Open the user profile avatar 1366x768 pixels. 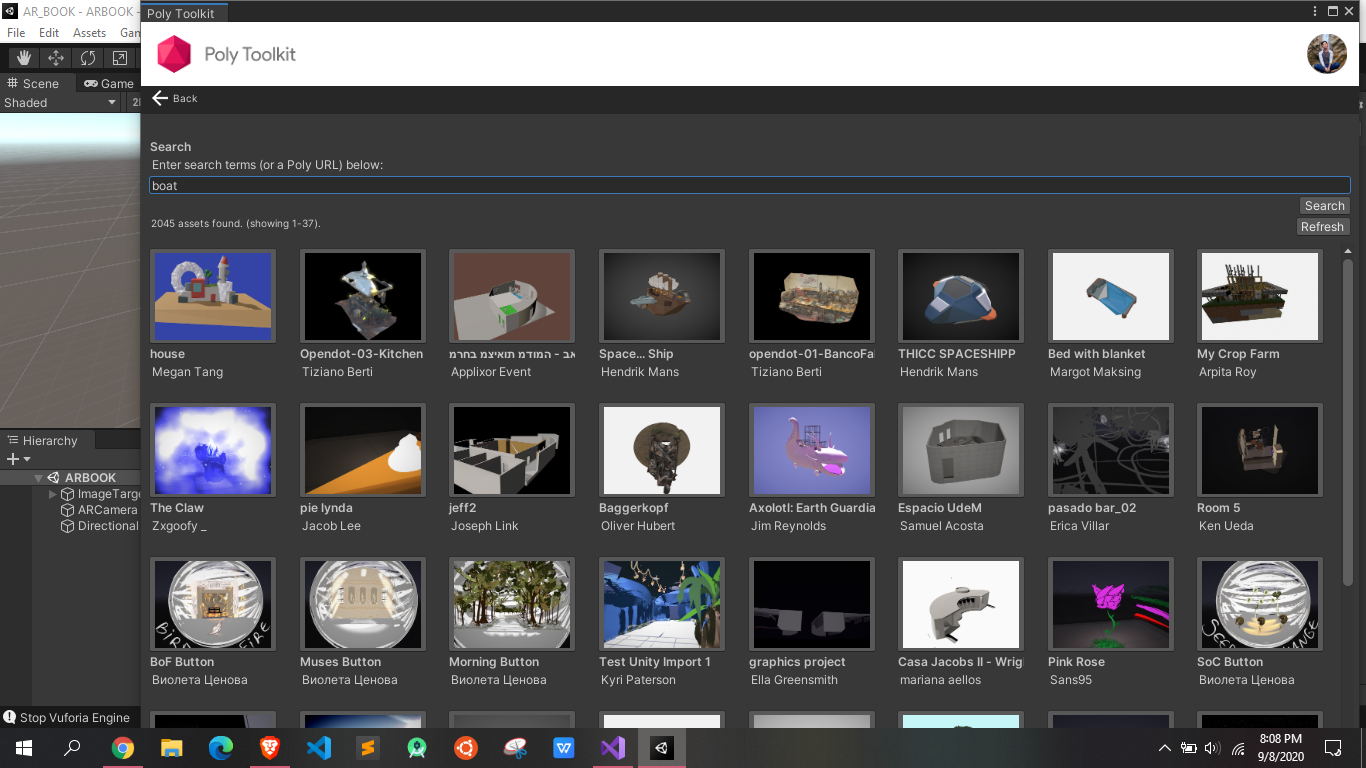(1327, 54)
